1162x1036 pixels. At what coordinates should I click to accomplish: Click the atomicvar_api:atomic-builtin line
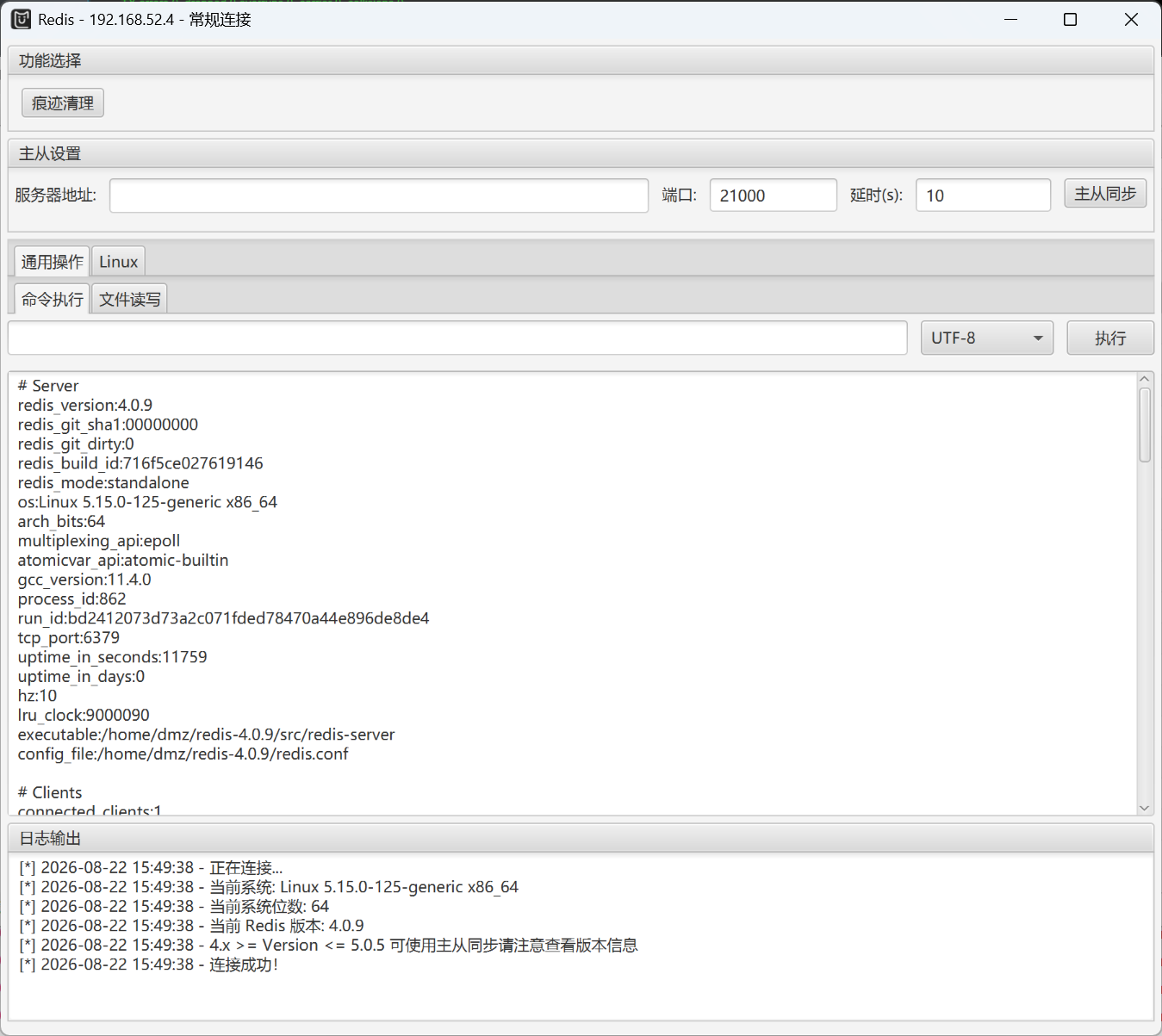tap(123, 561)
